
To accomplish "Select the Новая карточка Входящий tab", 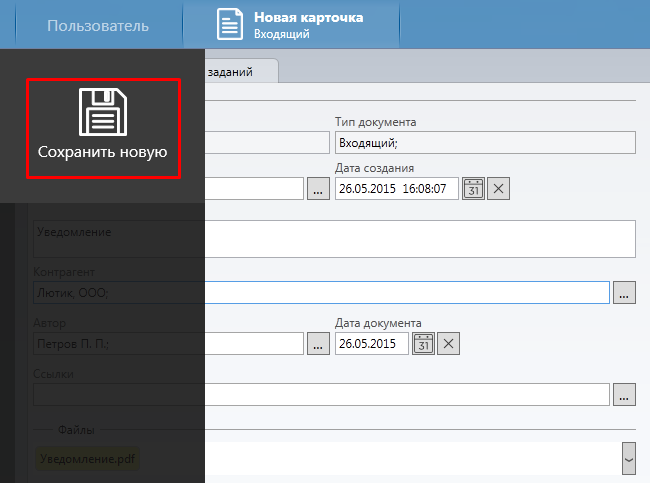I will click(292, 26).
